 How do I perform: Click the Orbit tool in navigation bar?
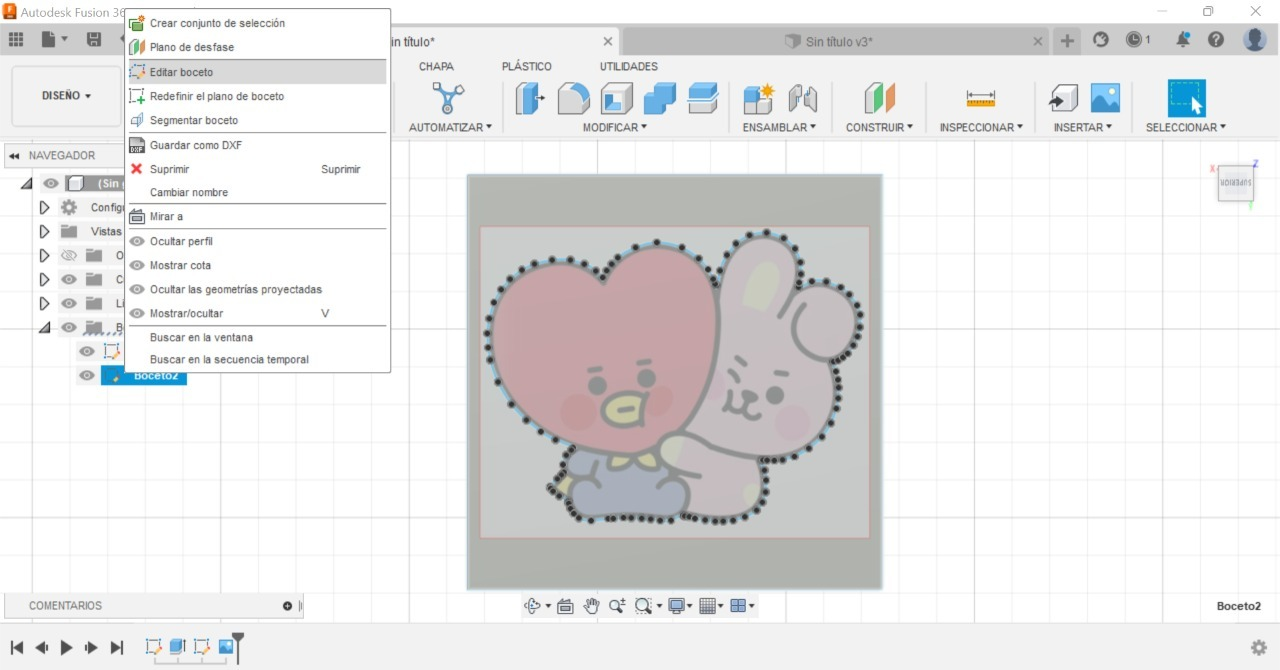click(532, 605)
